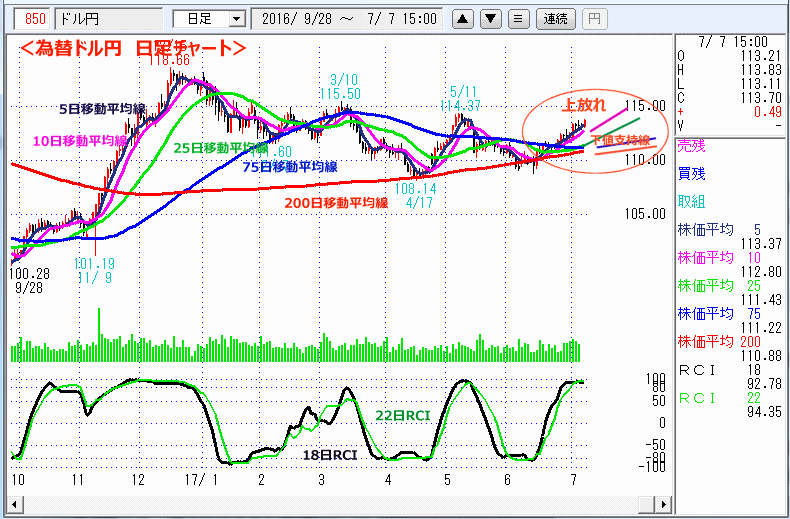Open the list menu icon button
This screenshot has width=790, height=519.
[518, 18]
